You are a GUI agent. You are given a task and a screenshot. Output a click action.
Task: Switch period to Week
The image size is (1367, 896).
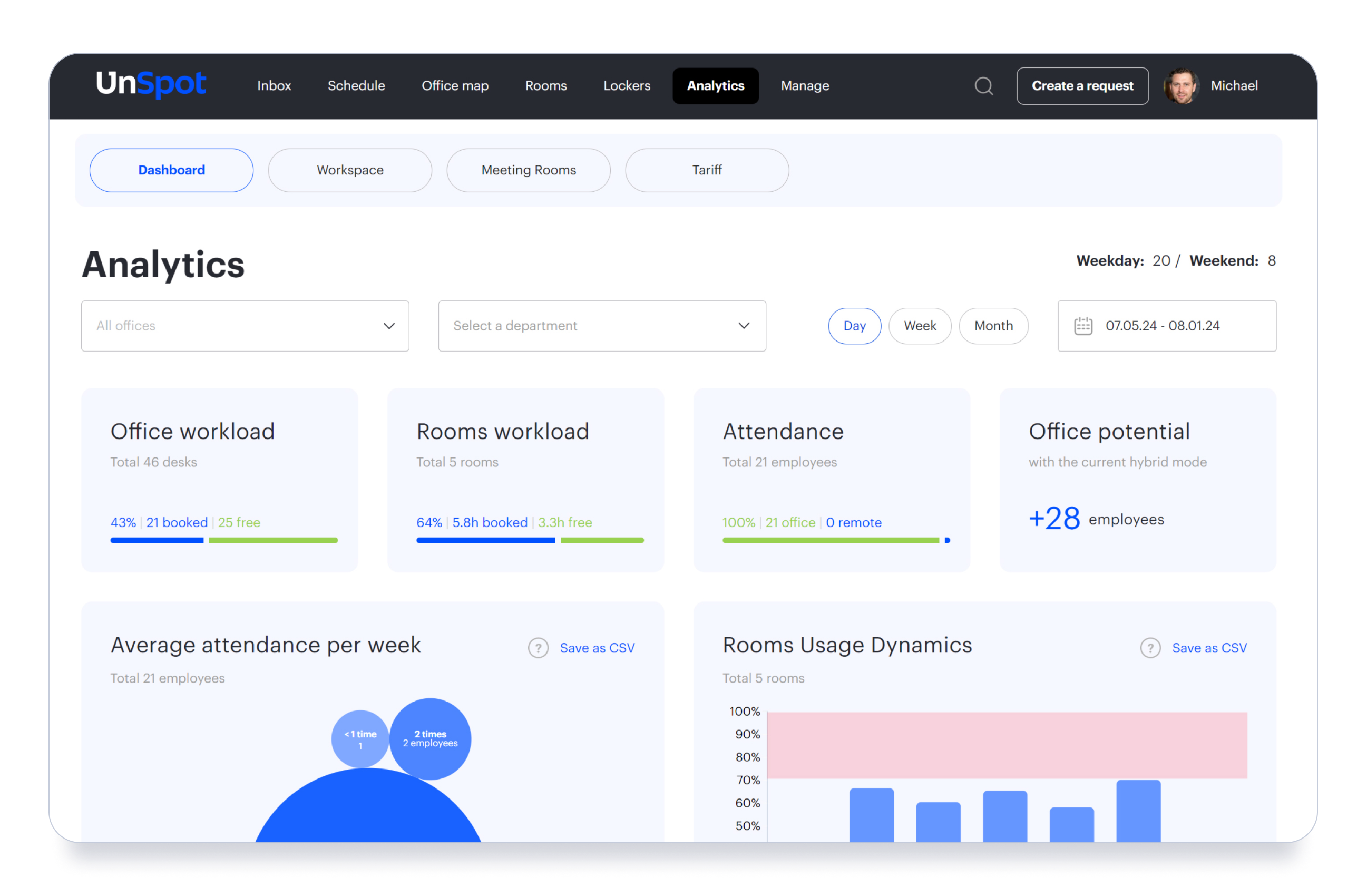coord(920,326)
